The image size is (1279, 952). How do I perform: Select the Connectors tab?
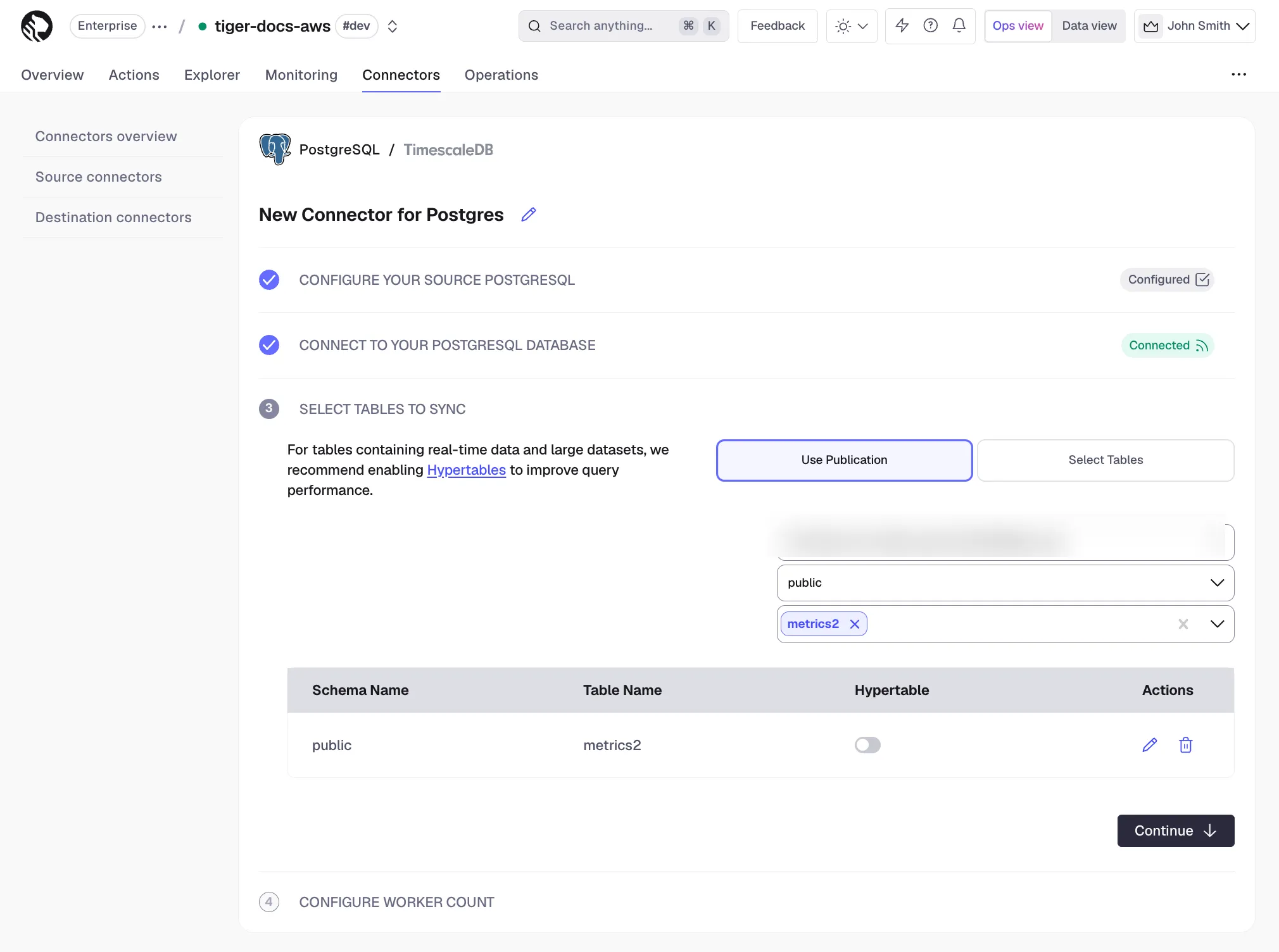tap(401, 75)
